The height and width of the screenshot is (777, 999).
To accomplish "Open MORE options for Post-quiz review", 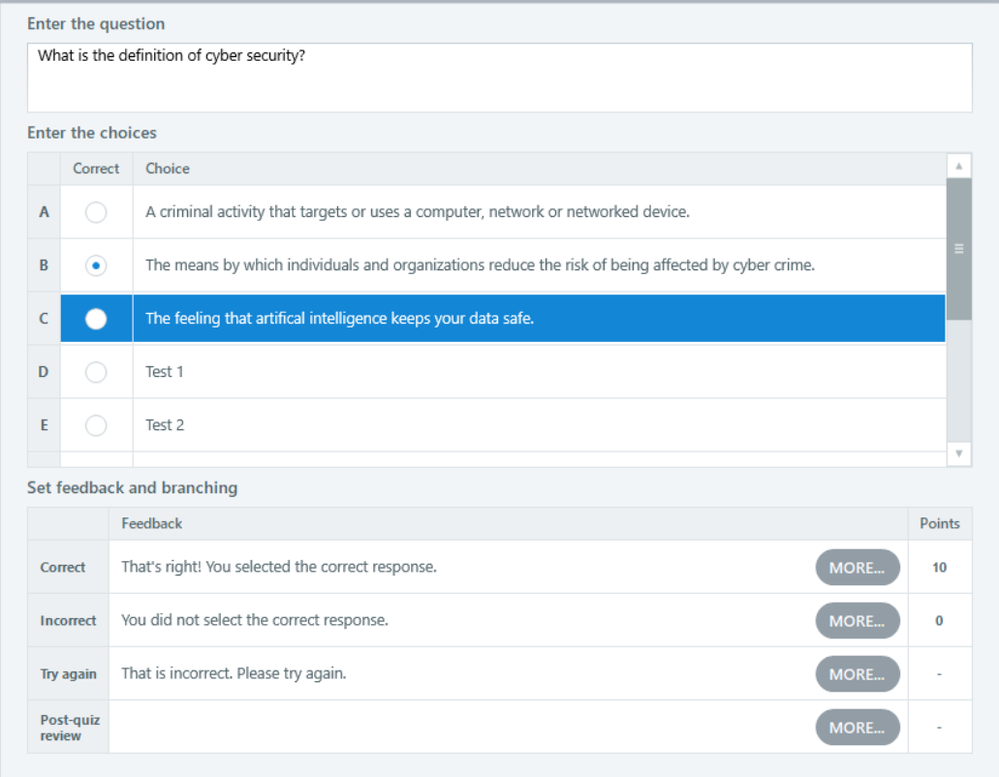I will [857, 727].
